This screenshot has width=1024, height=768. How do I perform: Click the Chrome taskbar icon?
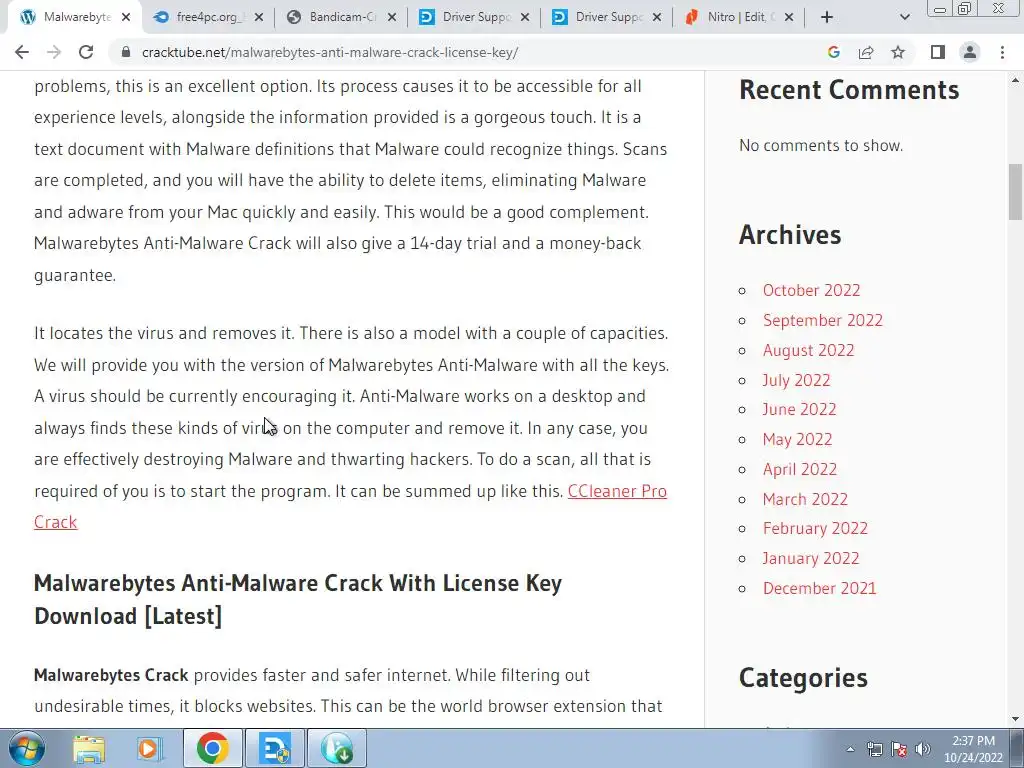212,748
